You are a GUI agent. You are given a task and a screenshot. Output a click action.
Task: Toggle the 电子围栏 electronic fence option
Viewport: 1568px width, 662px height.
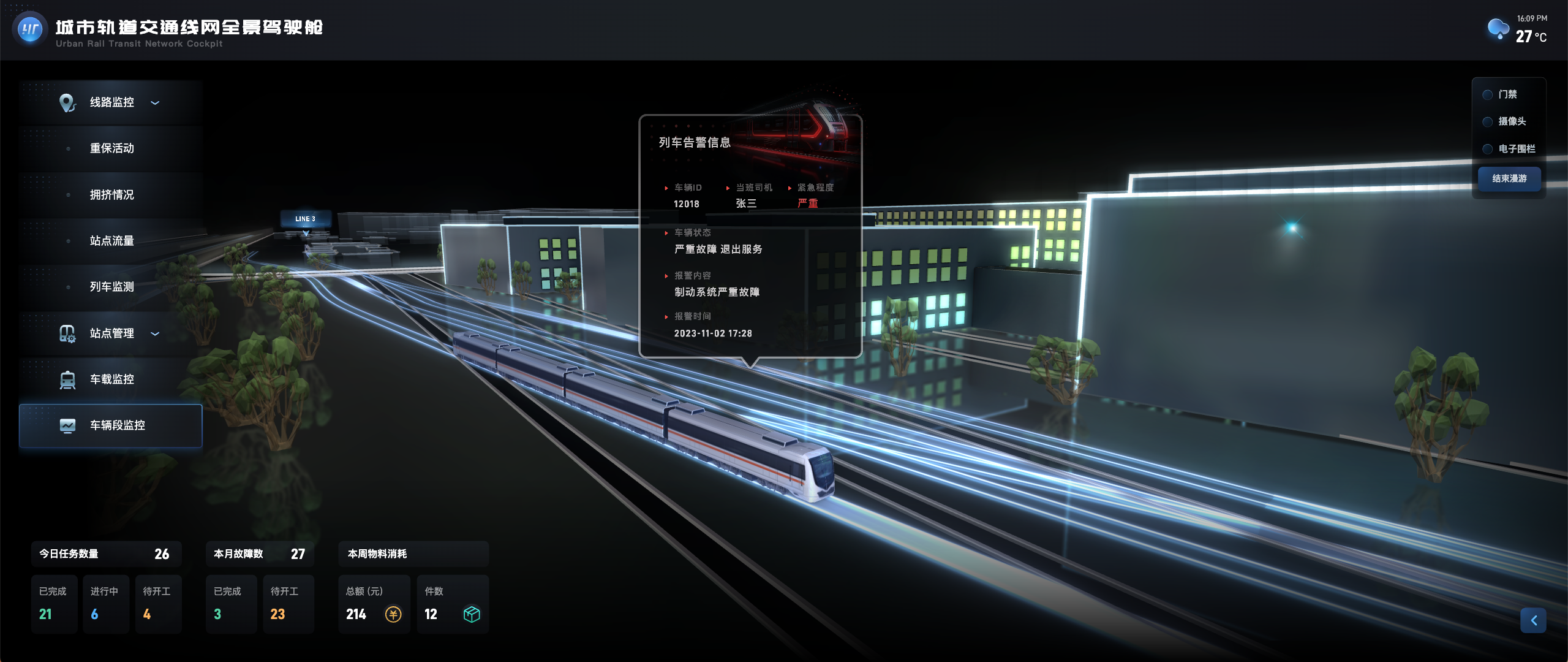1487,149
